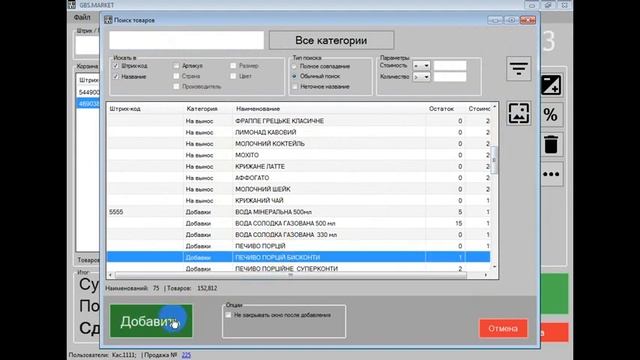Click the Все категории button

pyautogui.click(x=331, y=40)
